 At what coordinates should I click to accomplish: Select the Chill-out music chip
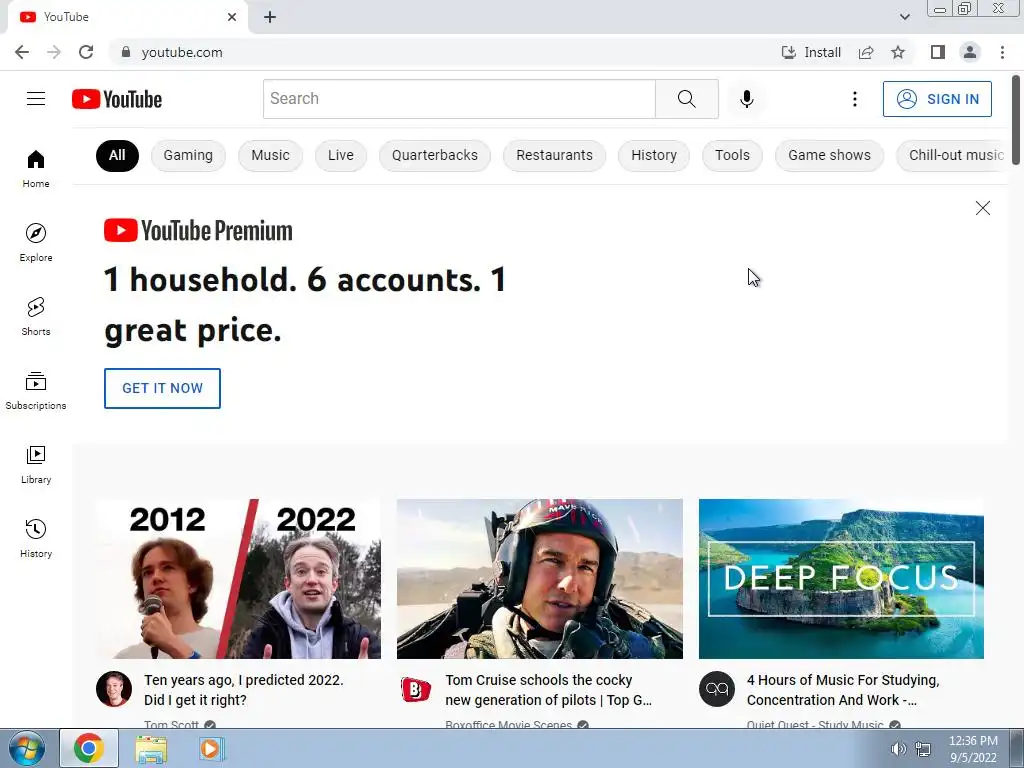pyautogui.click(x=953, y=155)
